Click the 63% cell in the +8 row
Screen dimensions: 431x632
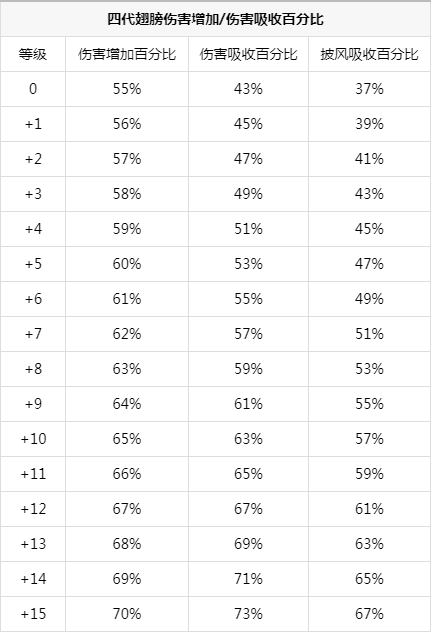[x=127, y=369]
